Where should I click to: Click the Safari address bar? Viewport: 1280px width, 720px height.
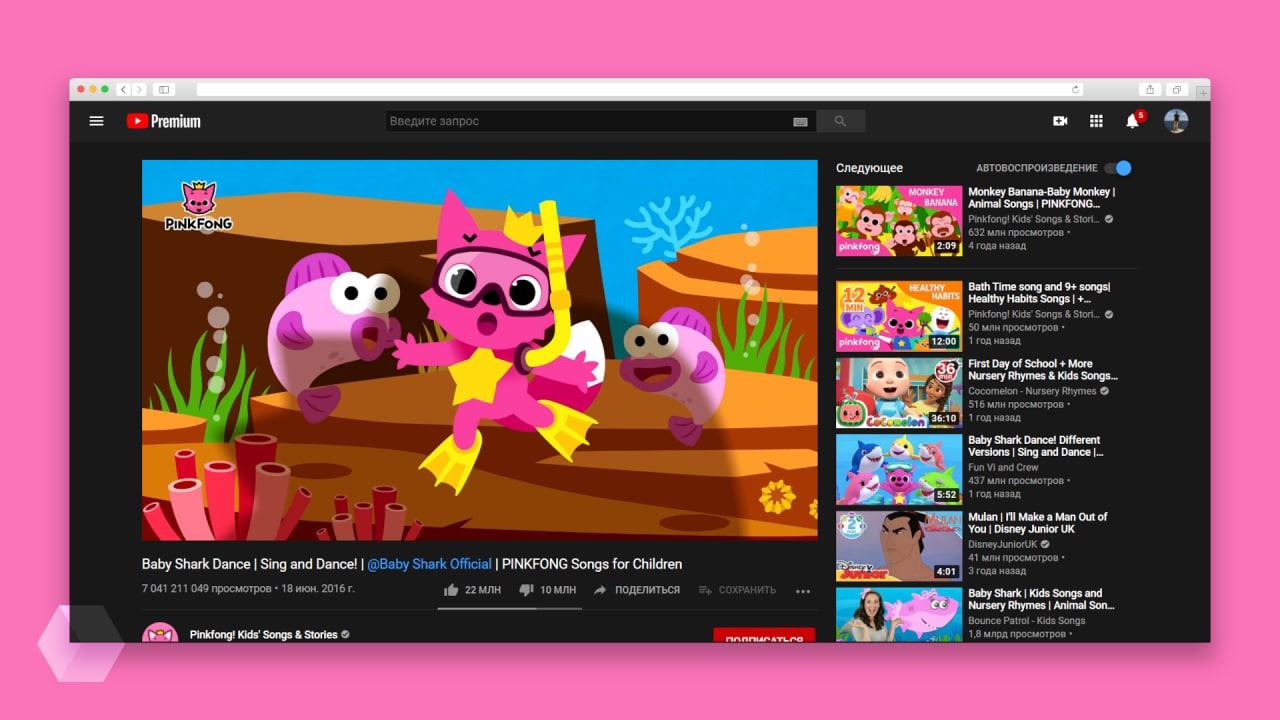point(640,90)
